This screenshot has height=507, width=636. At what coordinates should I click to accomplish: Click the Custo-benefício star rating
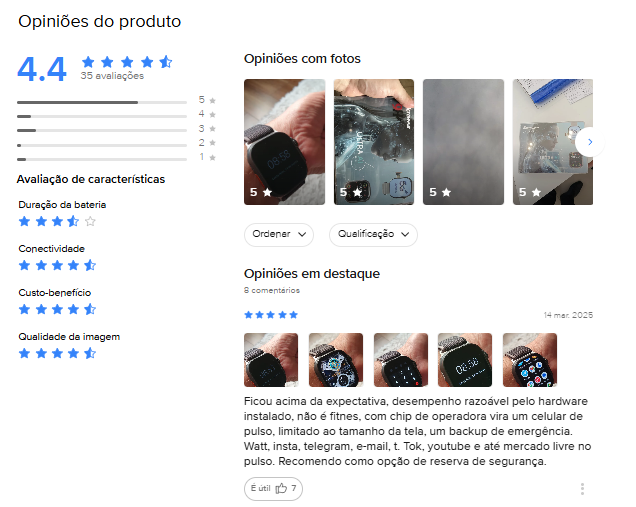coord(57,309)
